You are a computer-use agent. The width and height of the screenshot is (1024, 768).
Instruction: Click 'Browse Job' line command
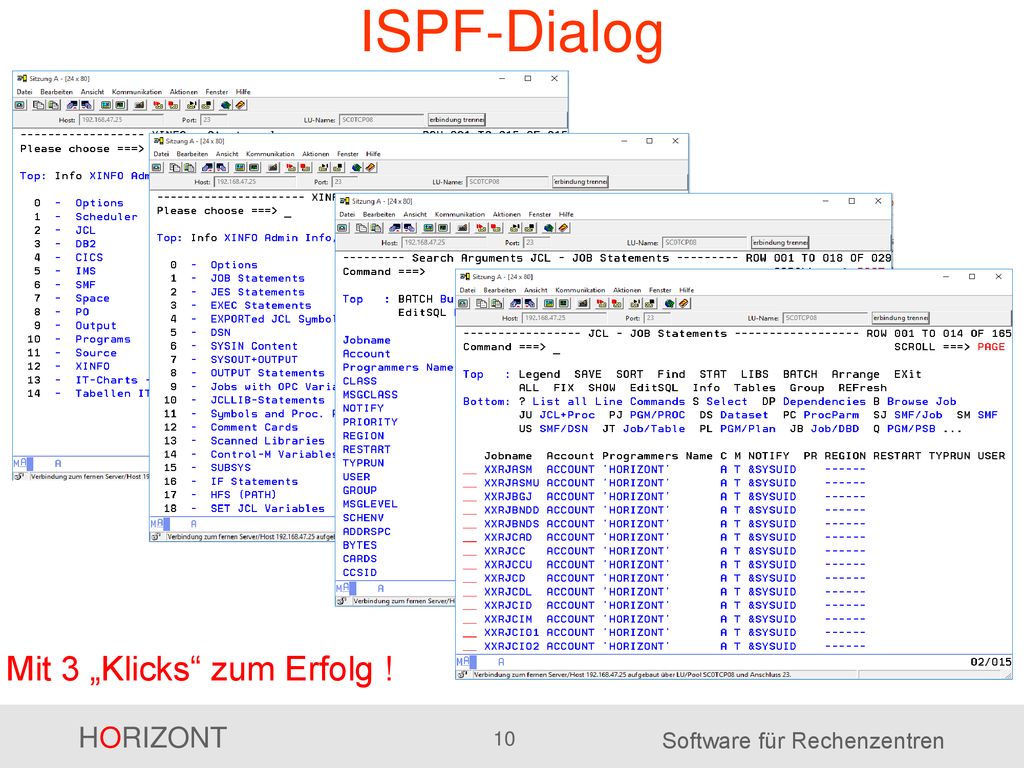[921, 402]
